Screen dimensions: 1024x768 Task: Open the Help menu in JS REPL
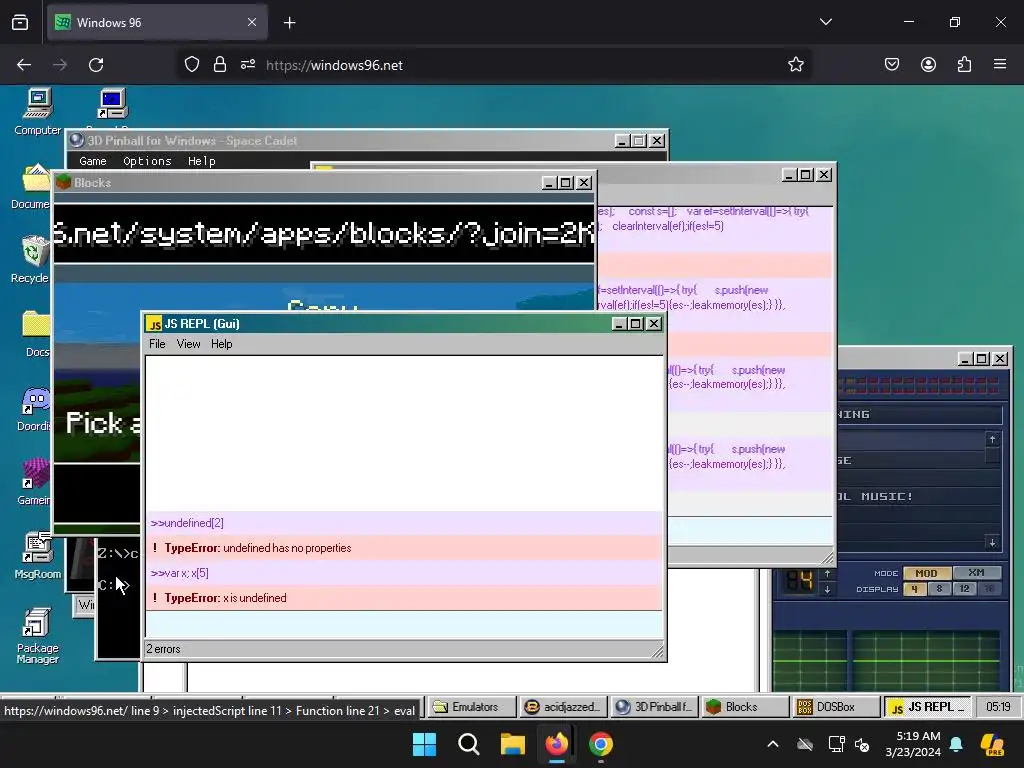click(221, 344)
